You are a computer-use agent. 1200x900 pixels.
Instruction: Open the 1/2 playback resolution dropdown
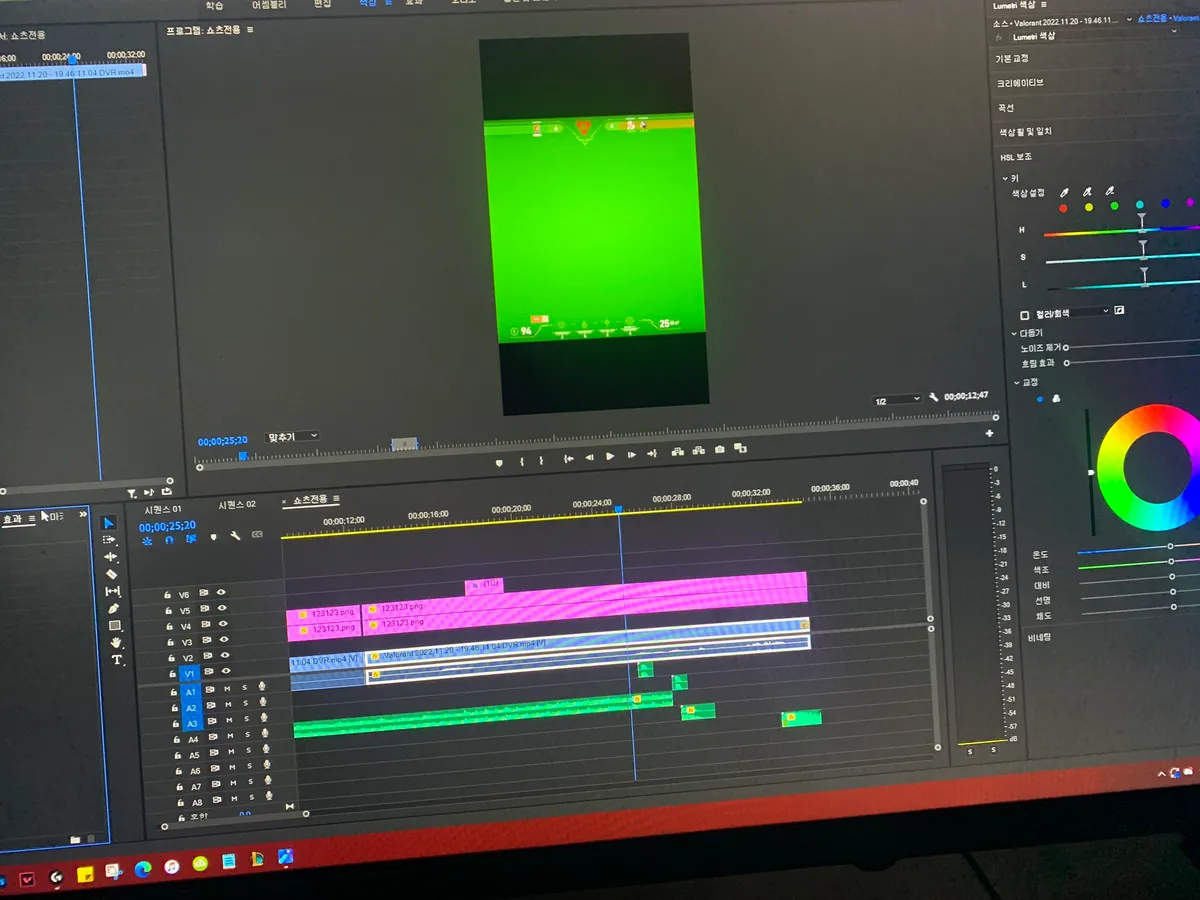[x=897, y=400]
